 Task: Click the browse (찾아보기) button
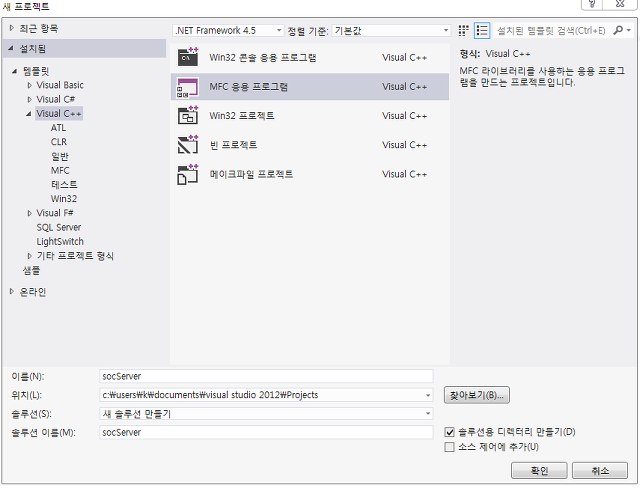pyautogui.click(x=477, y=395)
